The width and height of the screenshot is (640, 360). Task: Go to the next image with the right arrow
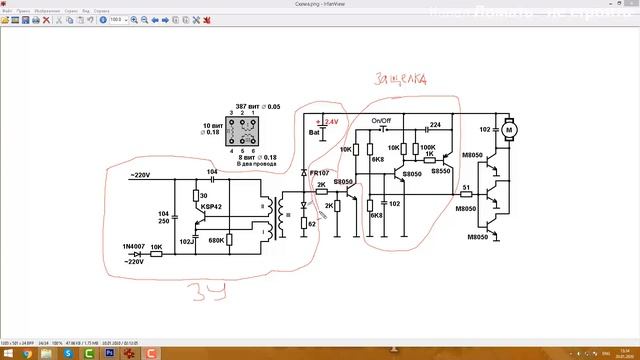coord(165,20)
